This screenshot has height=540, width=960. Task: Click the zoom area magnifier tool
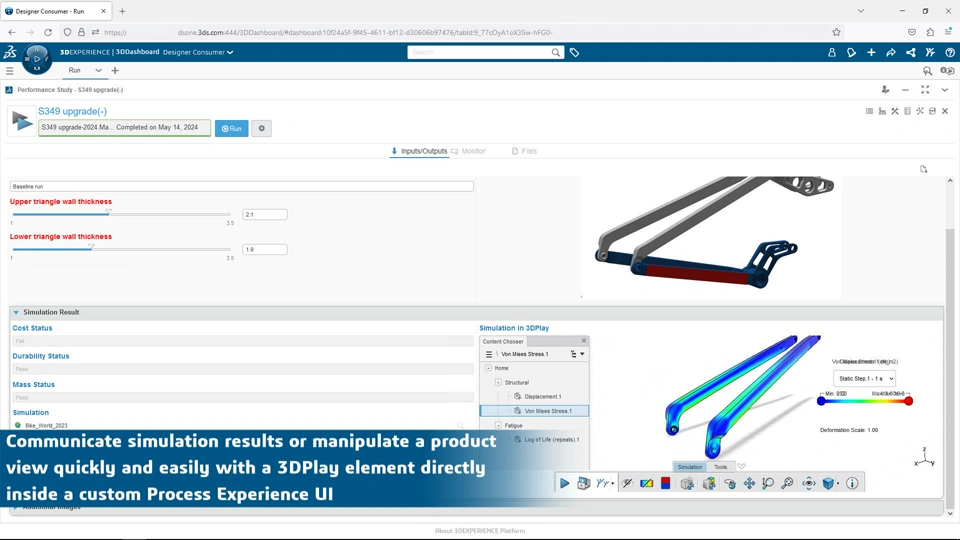tap(787, 483)
